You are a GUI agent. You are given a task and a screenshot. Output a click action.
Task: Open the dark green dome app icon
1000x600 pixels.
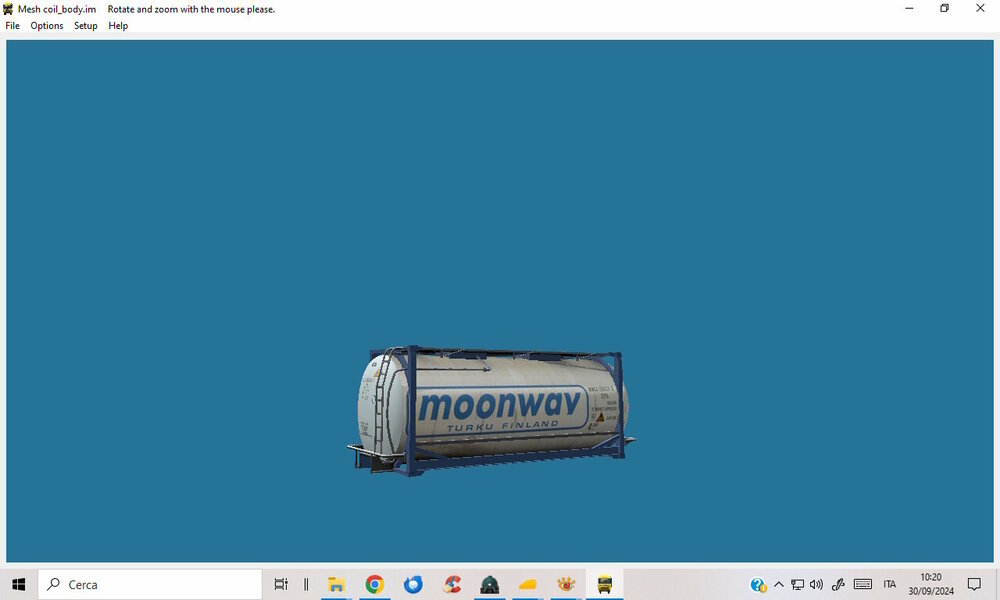pyautogui.click(x=490, y=584)
